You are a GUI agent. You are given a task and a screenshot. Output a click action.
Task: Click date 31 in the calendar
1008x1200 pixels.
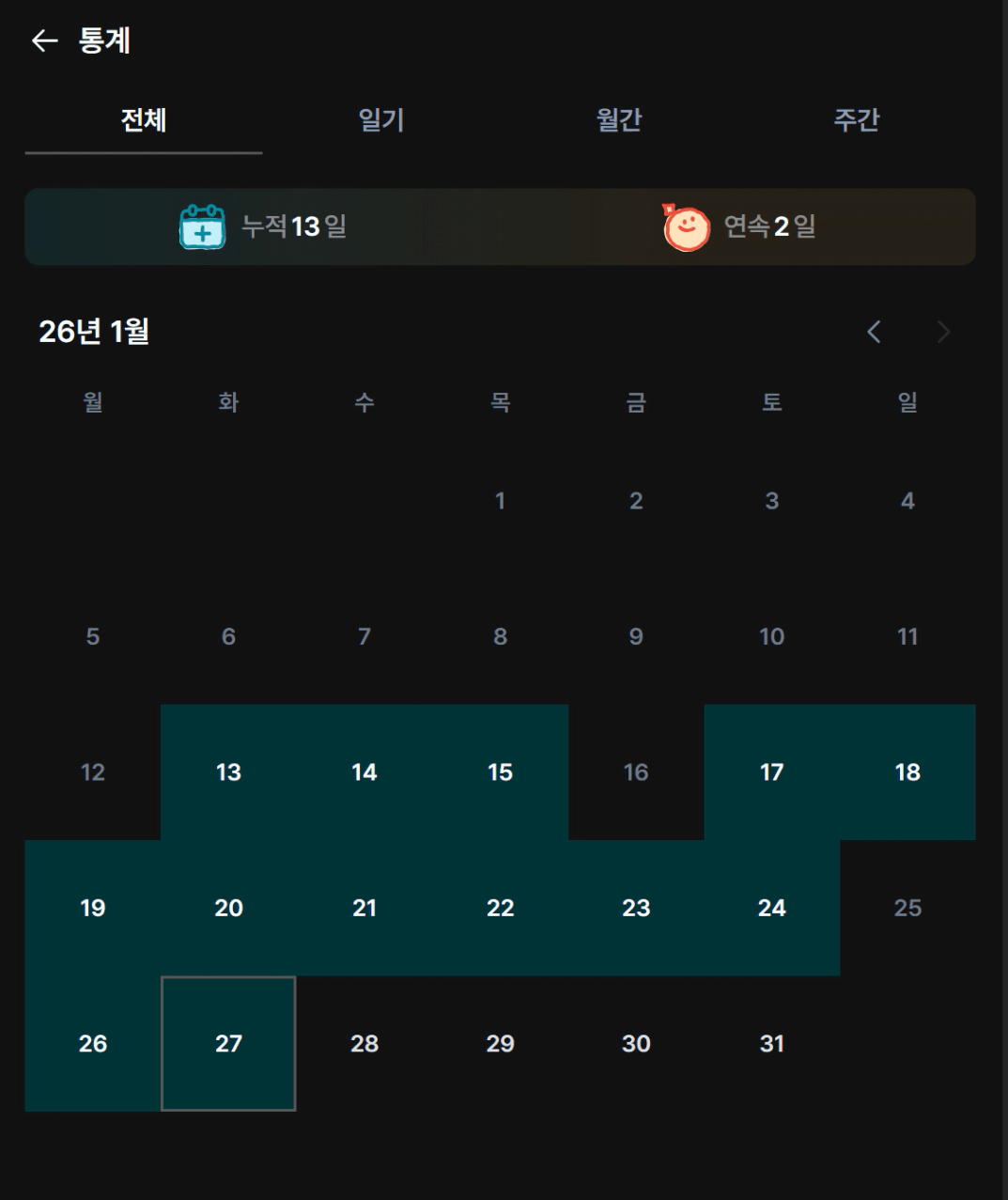771,1043
